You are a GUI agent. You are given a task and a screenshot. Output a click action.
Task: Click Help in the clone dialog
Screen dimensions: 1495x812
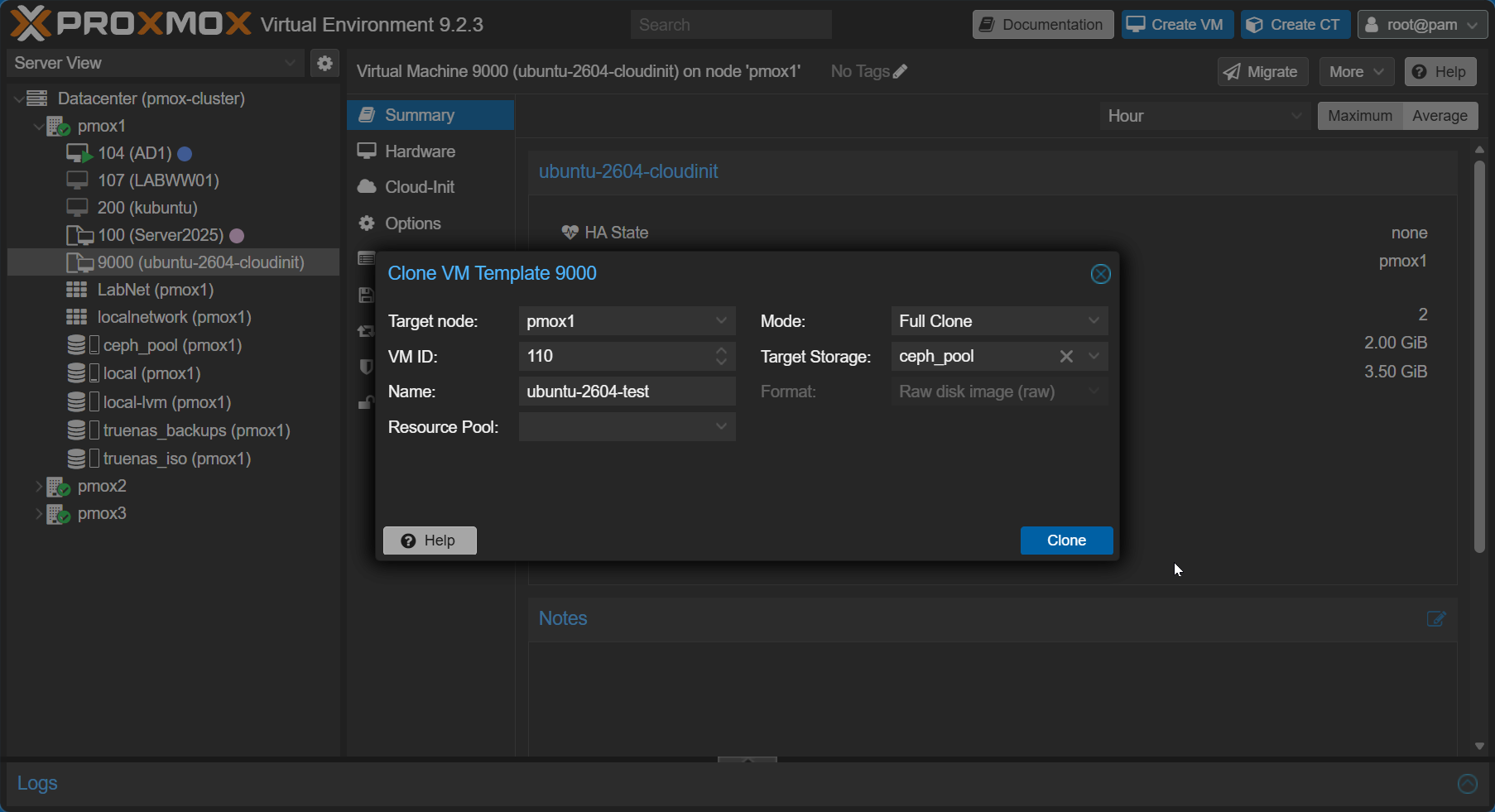pos(430,541)
